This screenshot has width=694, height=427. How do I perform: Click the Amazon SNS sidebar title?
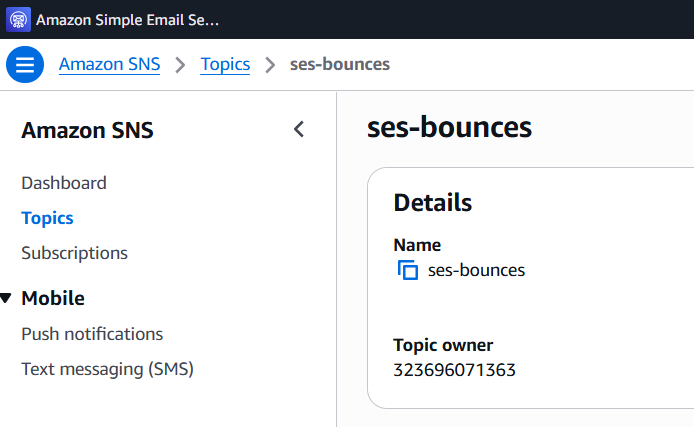tap(87, 130)
